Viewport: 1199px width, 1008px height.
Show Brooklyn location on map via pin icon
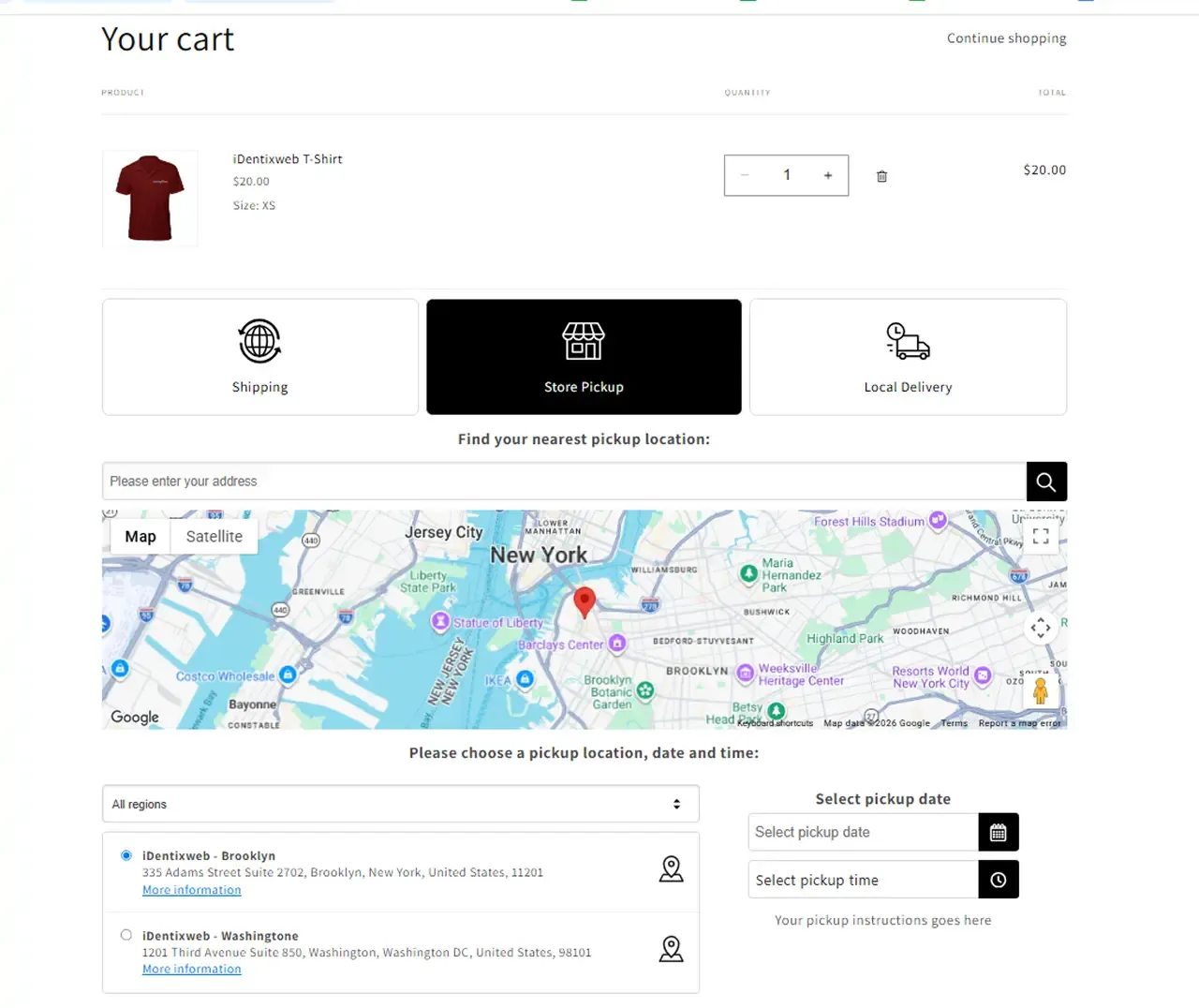pos(671,869)
